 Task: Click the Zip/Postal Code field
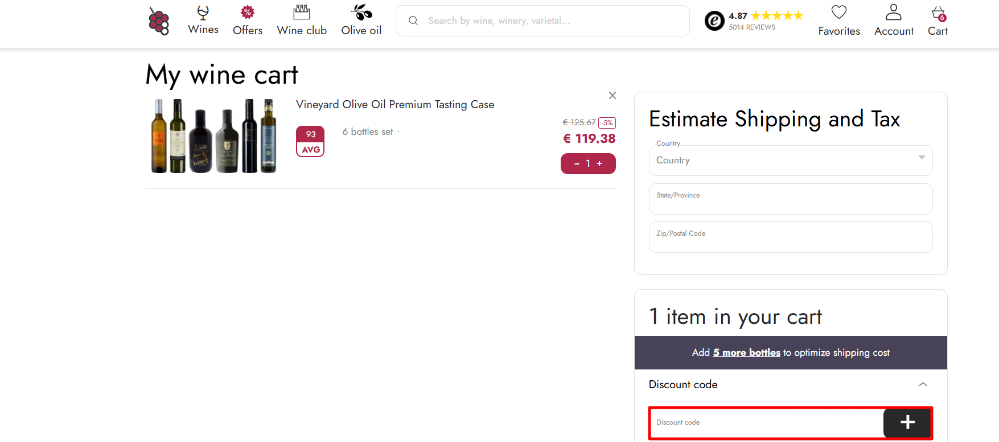791,237
